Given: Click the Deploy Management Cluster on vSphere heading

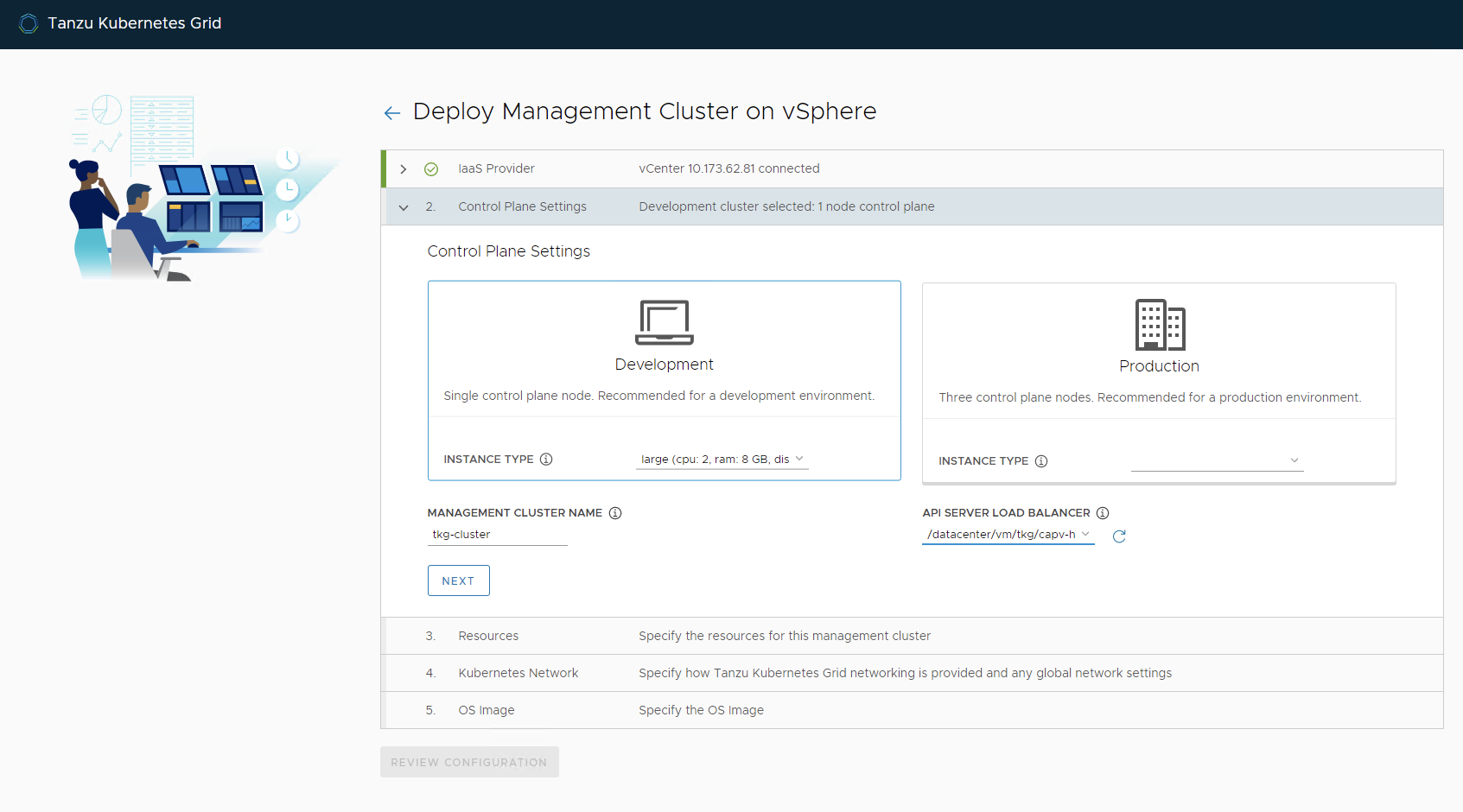Looking at the screenshot, I should pos(645,111).
